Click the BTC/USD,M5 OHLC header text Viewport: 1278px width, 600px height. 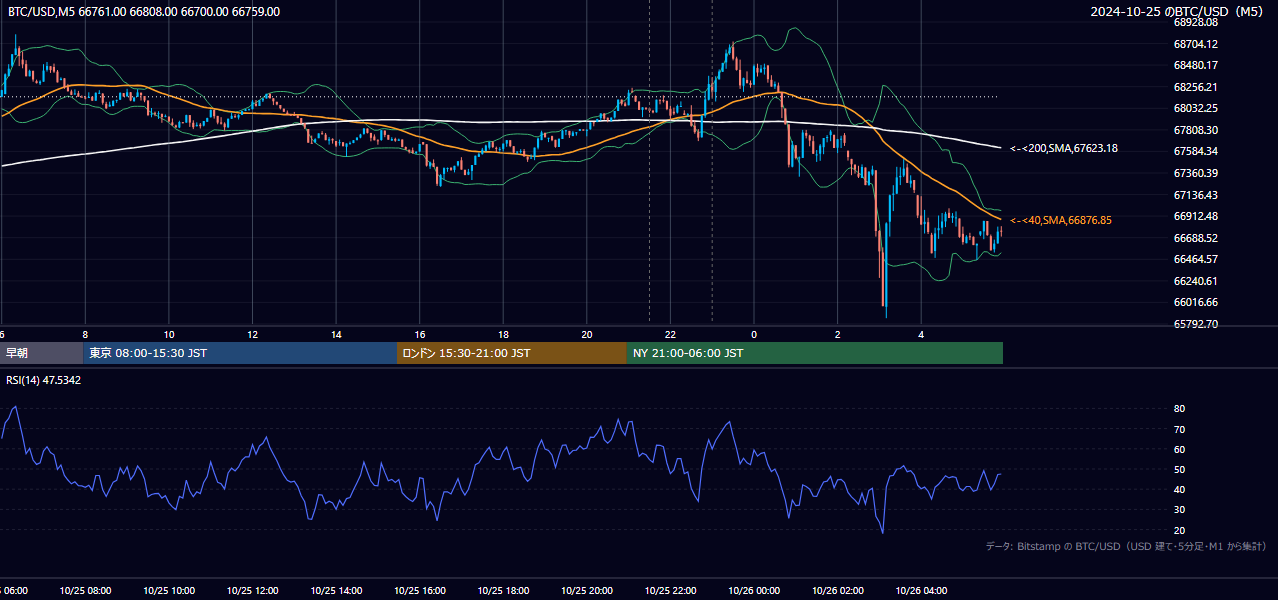tap(144, 12)
